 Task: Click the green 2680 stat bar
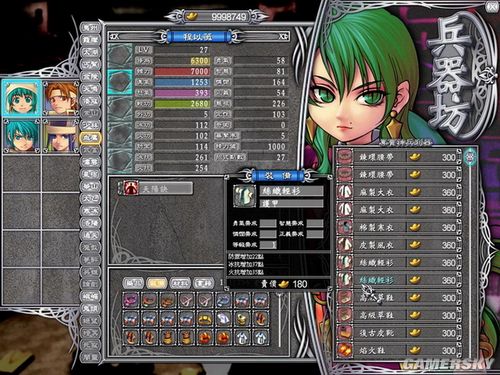pos(182,104)
